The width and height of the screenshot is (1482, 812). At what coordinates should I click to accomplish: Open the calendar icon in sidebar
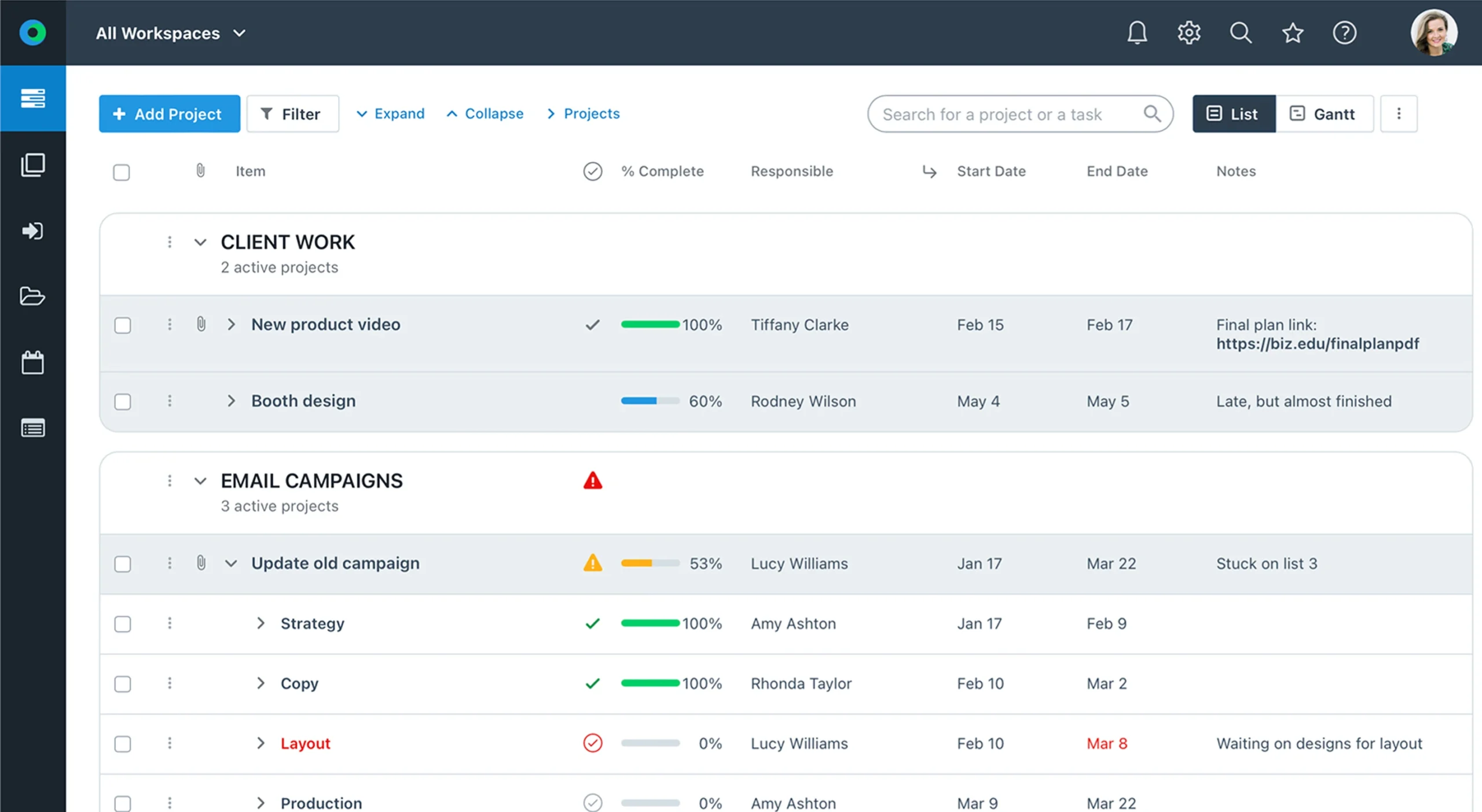pos(32,363)
